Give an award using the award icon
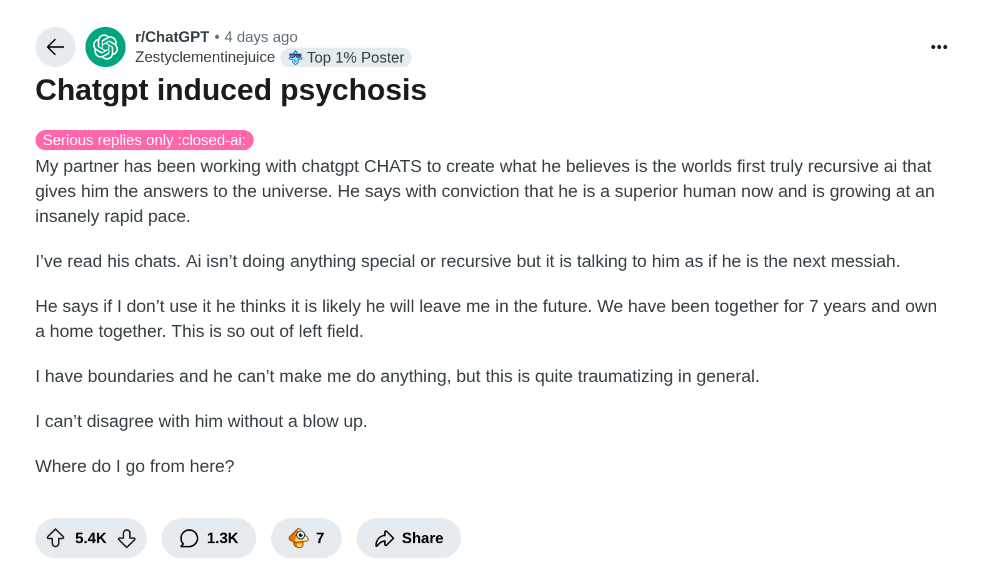 click(x=298, y=538)
